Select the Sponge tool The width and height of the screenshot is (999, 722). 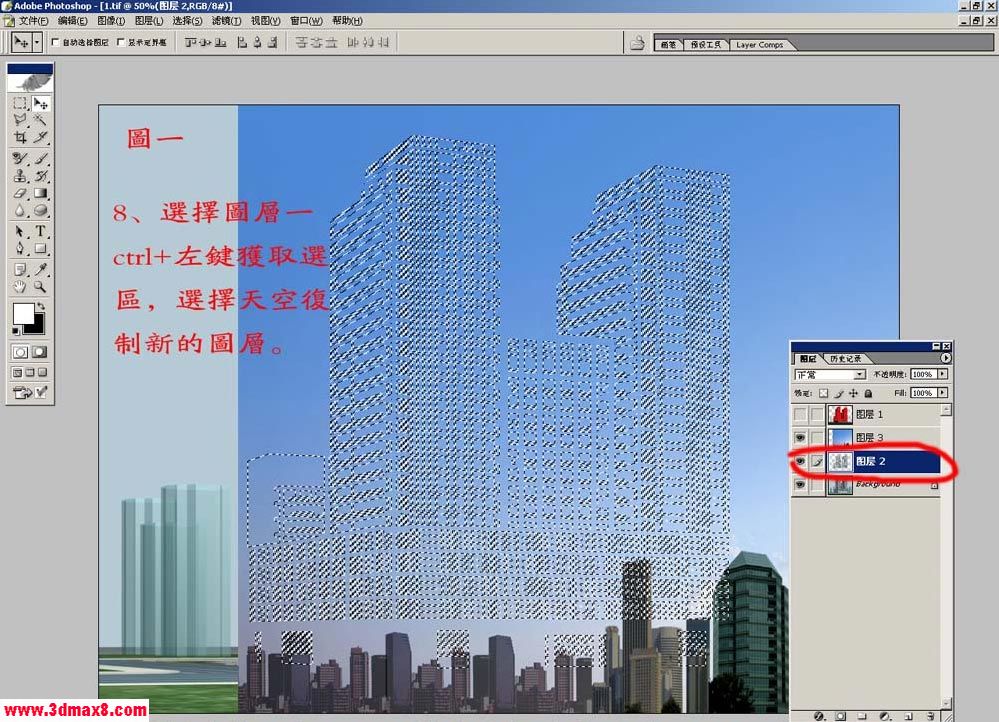[41, 210]
